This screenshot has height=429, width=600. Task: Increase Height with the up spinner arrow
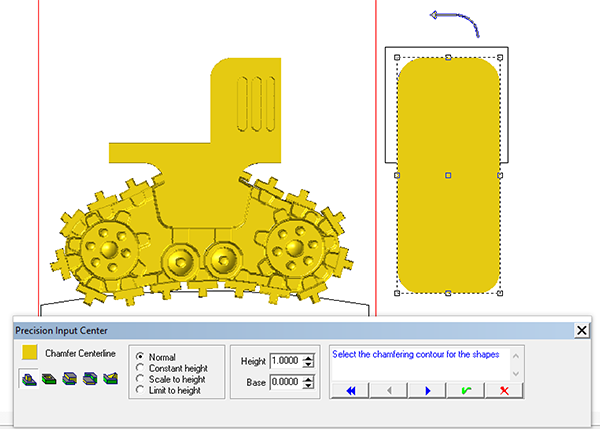click(308, 358)
